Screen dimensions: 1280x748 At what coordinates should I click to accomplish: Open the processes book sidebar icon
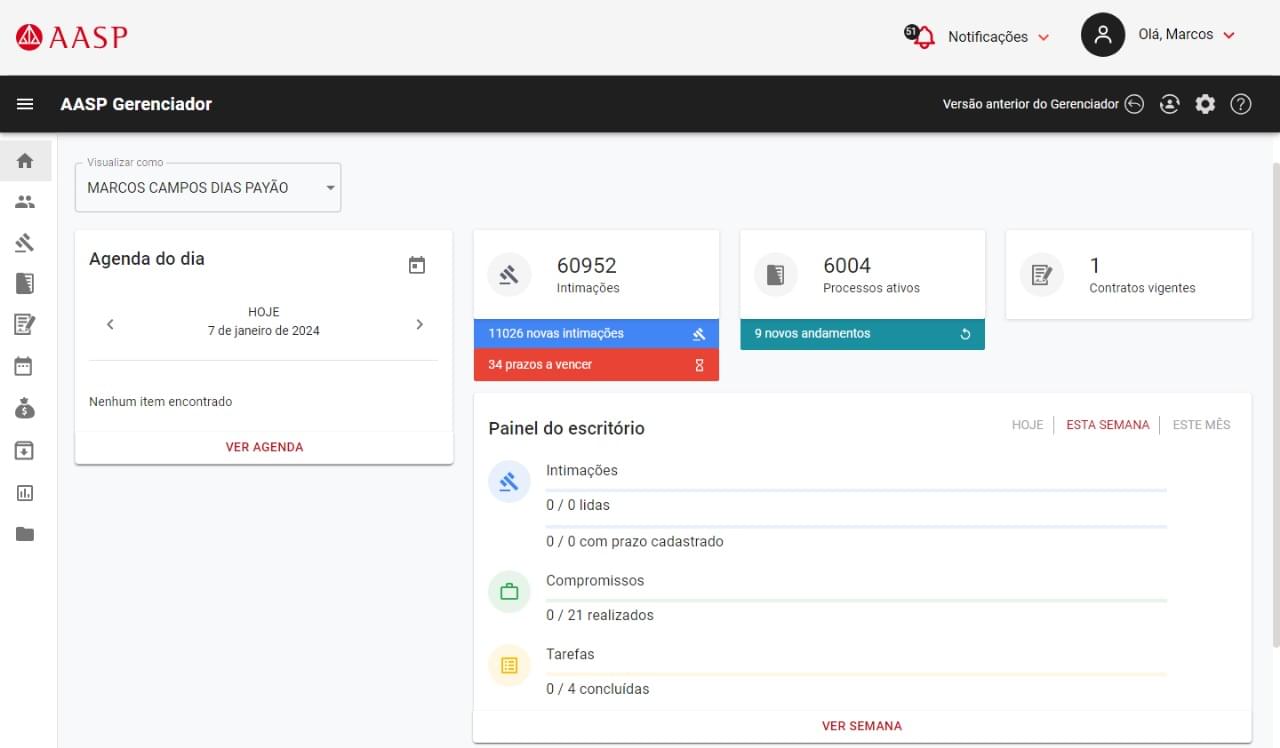coord(25,283)
